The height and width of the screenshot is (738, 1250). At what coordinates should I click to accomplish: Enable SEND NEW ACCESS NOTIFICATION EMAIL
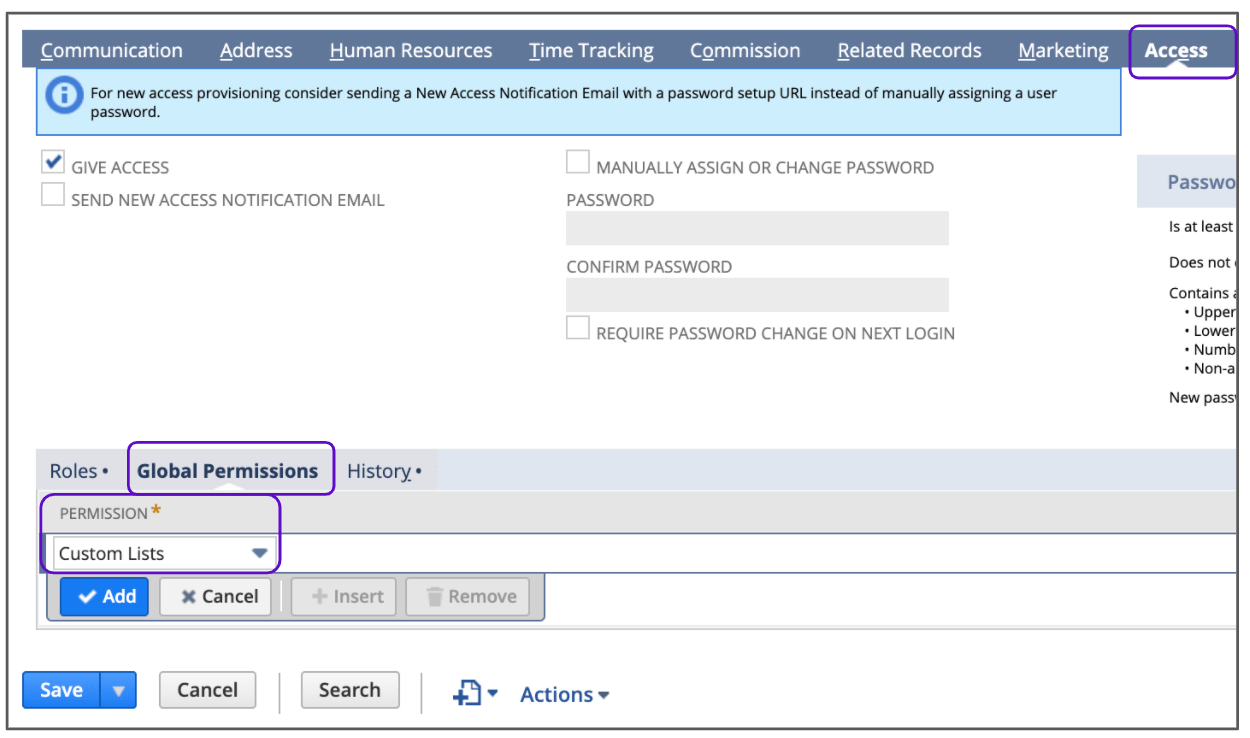coord(51,194)
